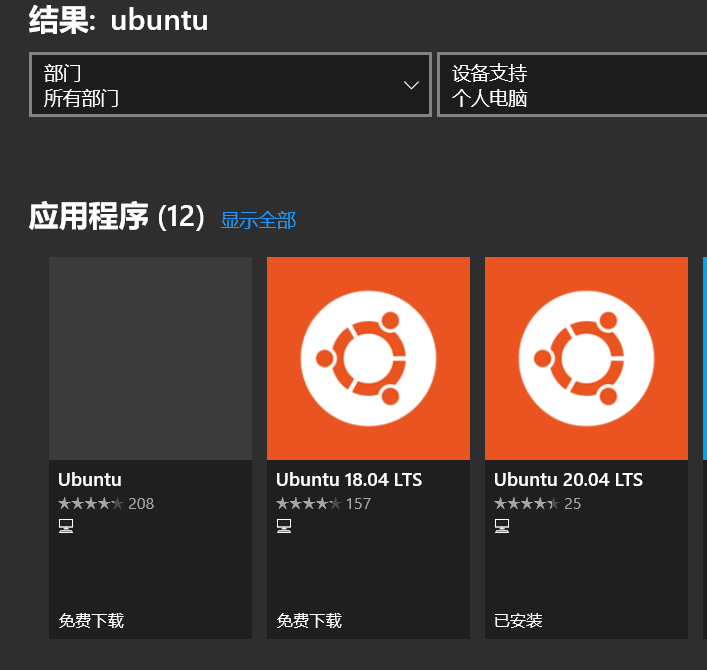Select the Ubuntu 20.04 LTS title
Screen dimensions: 707x670
568,480
